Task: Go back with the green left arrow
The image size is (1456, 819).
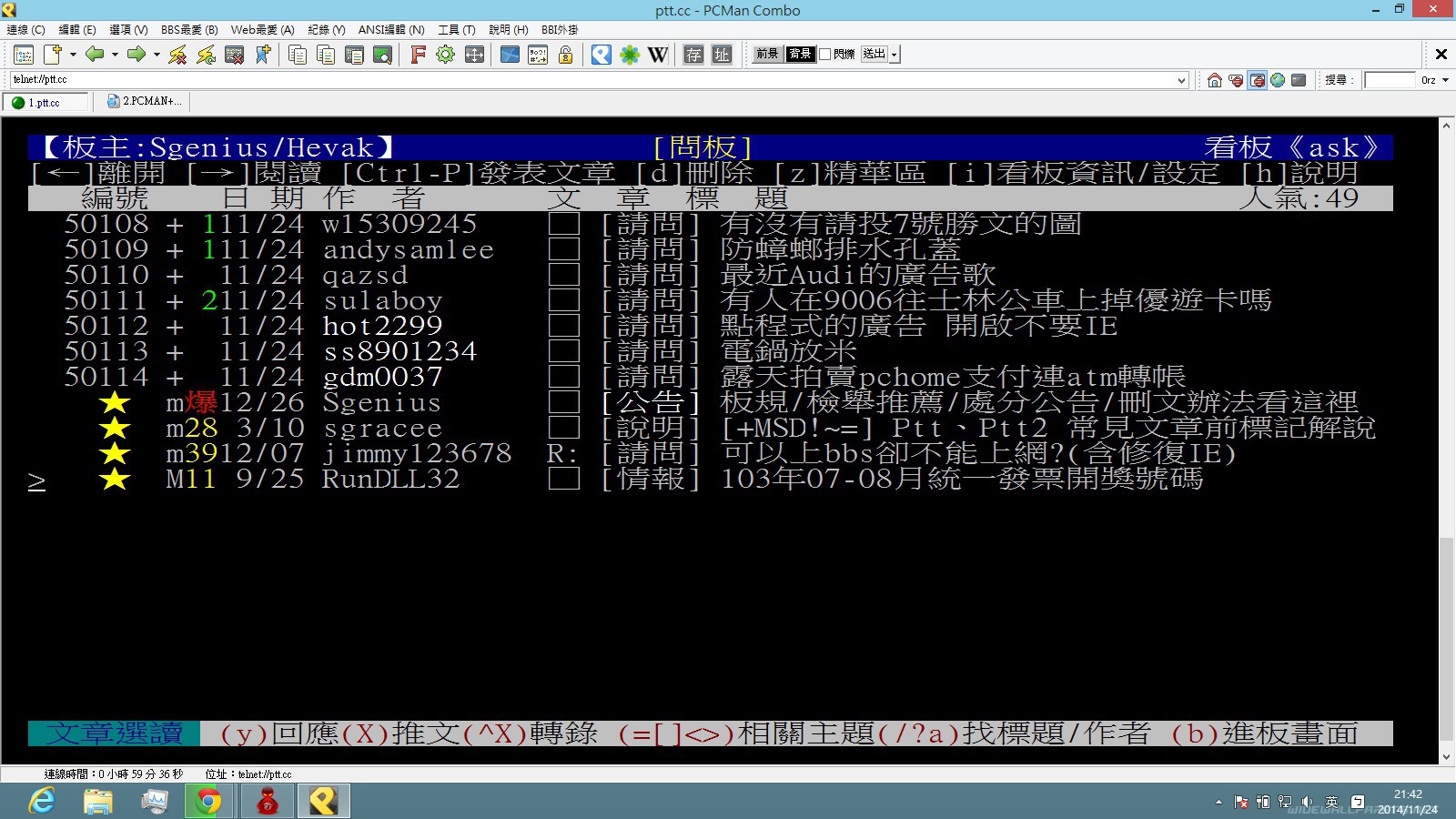Action: tap(94, 55)
